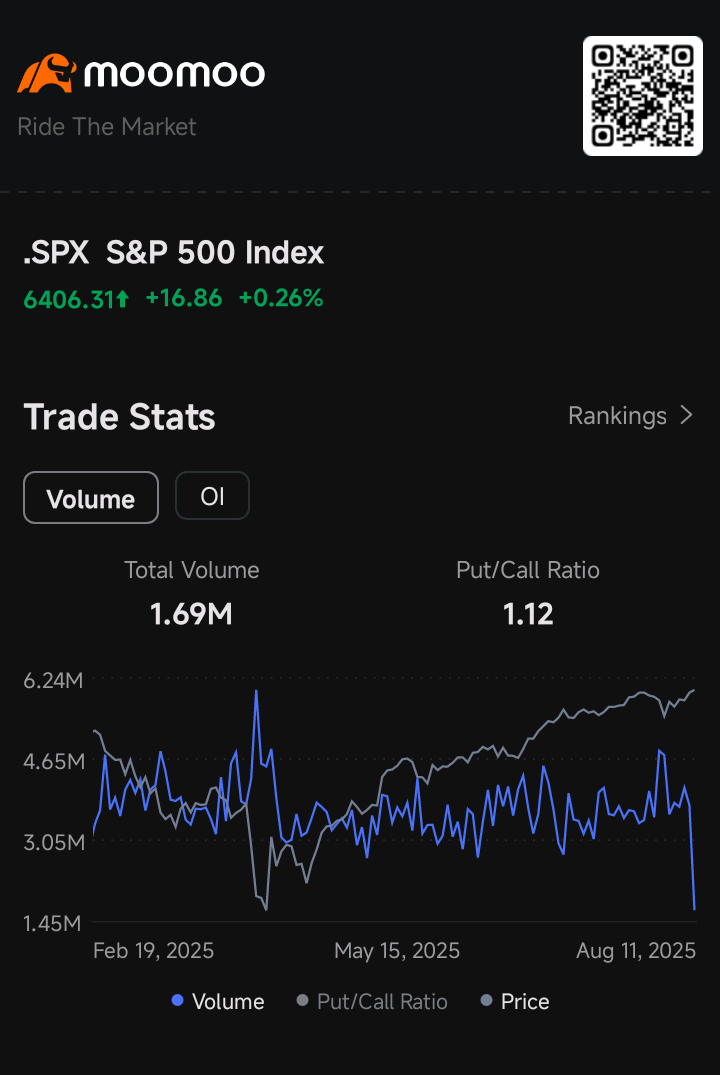720x1075 pixels.
Task: Click the Aug 11, 2025 date marker
Action: [x=636, y=951]
